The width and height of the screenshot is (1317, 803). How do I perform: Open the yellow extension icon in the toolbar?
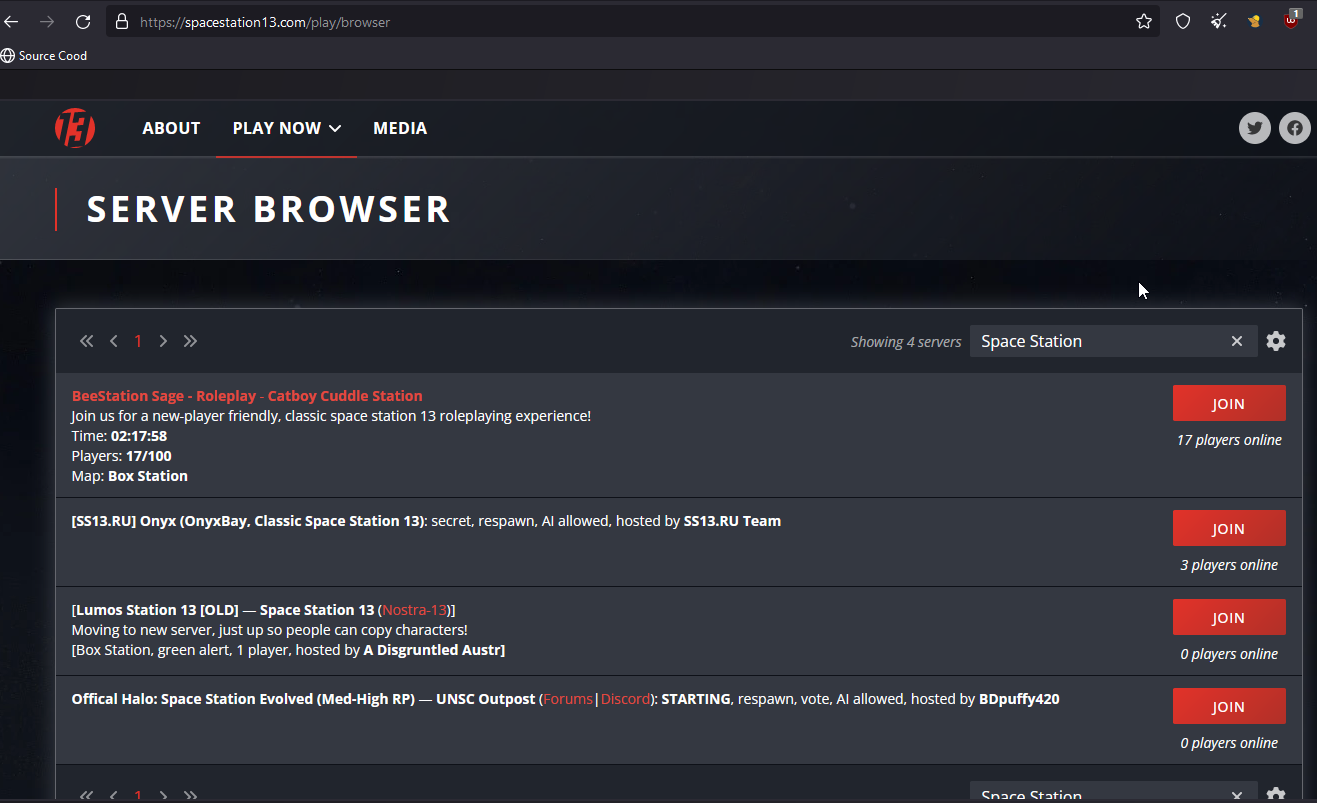(x=1254, y=21)
